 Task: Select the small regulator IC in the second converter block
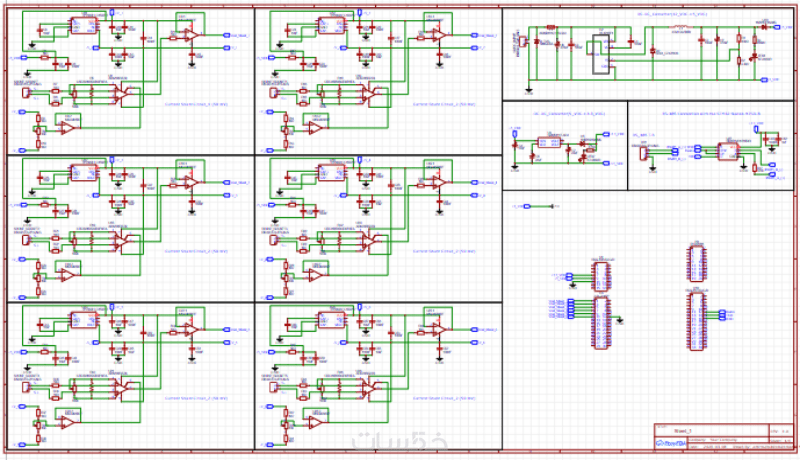(x=549, y=142)
